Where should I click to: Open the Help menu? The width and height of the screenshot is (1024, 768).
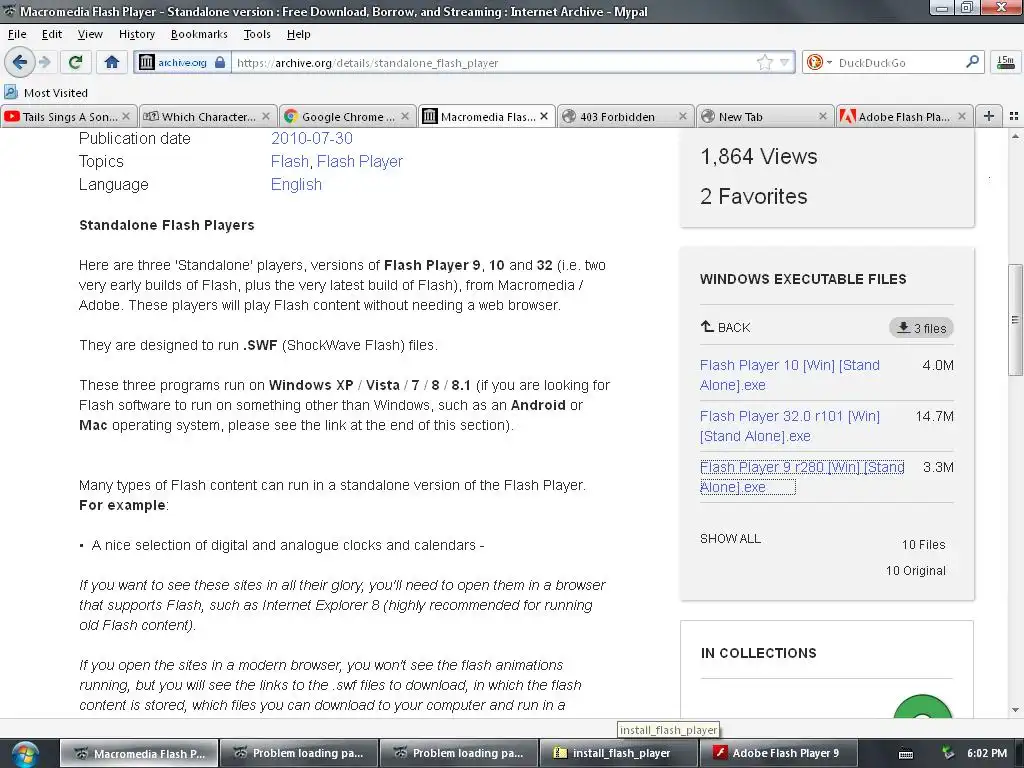click(298, 34)
